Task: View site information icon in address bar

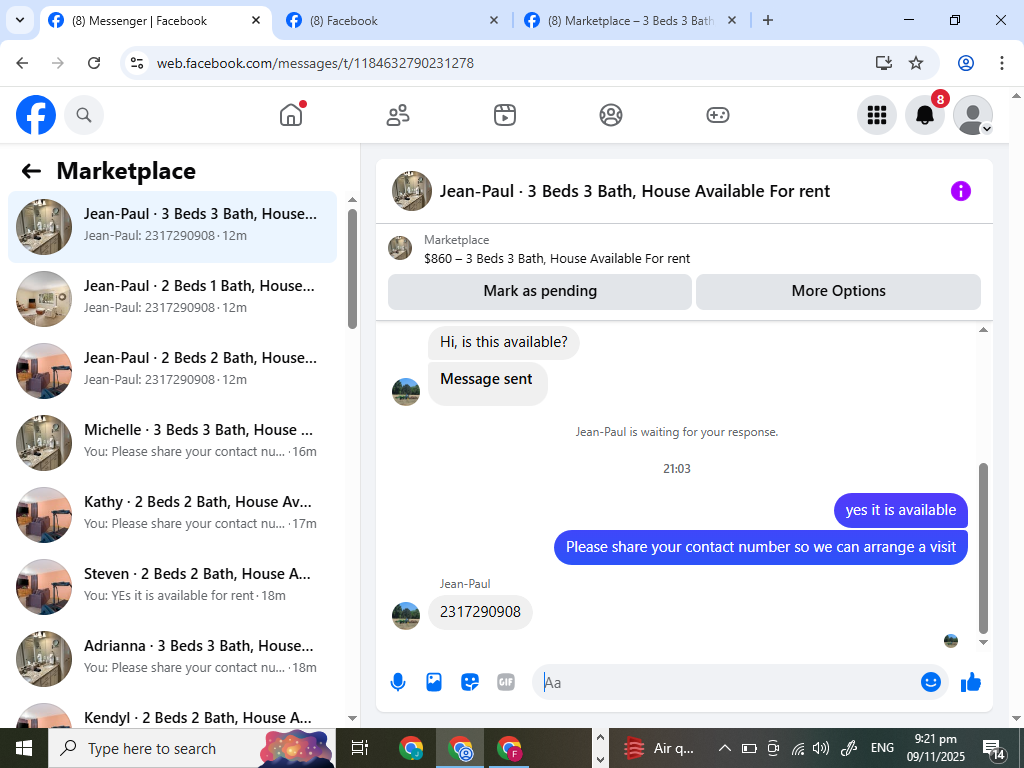Action: coord(137,63)
